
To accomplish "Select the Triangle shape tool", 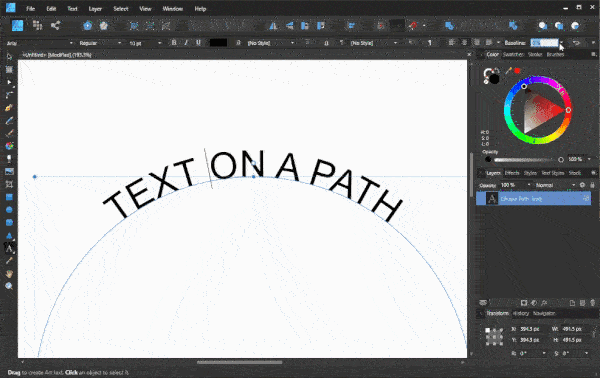I will tap(9, 236).
